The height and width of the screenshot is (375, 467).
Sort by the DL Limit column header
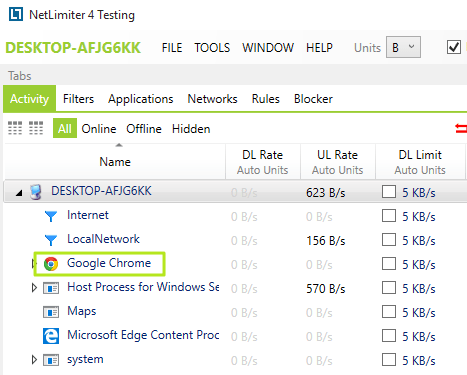(x=420, y=162)
